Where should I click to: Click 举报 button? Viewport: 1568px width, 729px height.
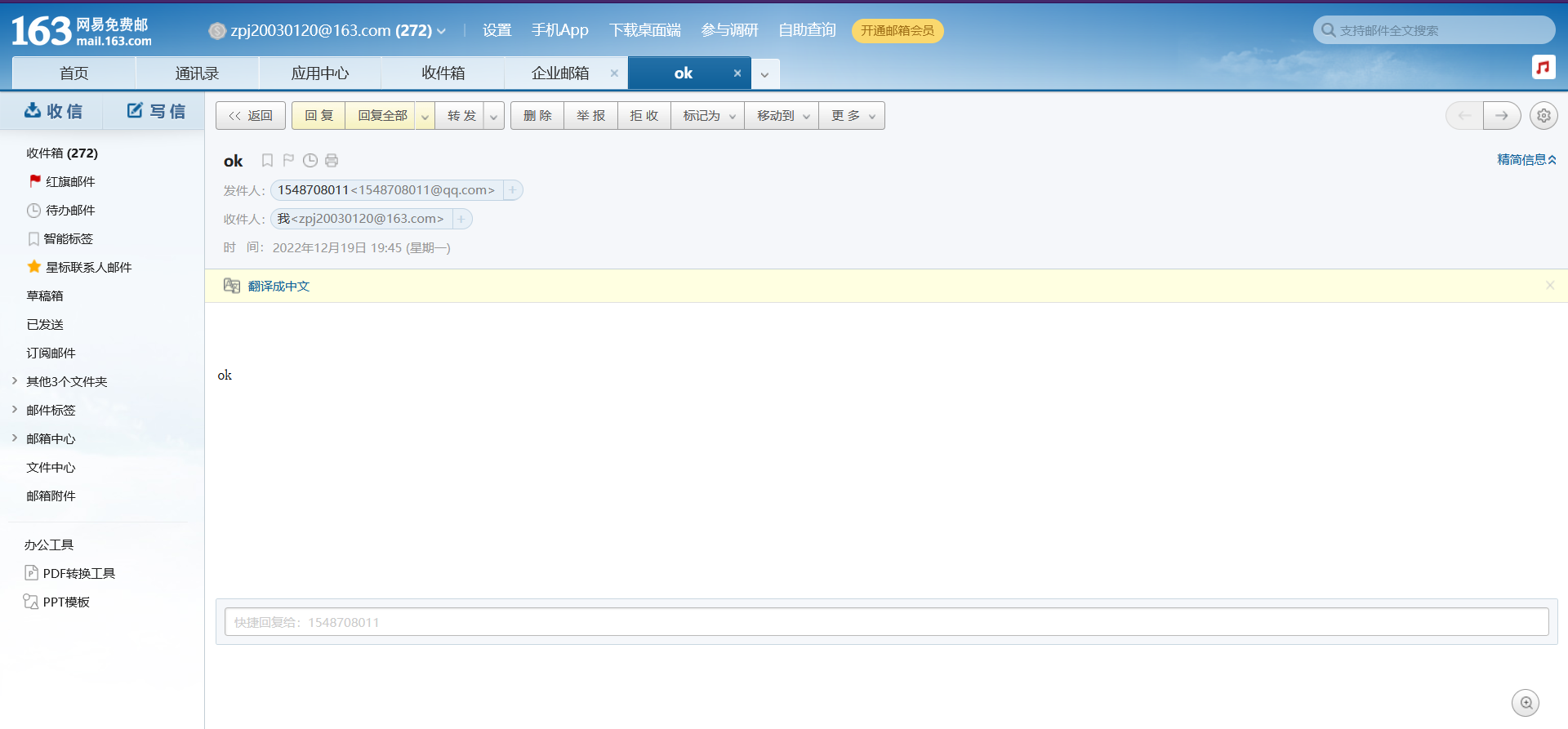pos(591,116)
